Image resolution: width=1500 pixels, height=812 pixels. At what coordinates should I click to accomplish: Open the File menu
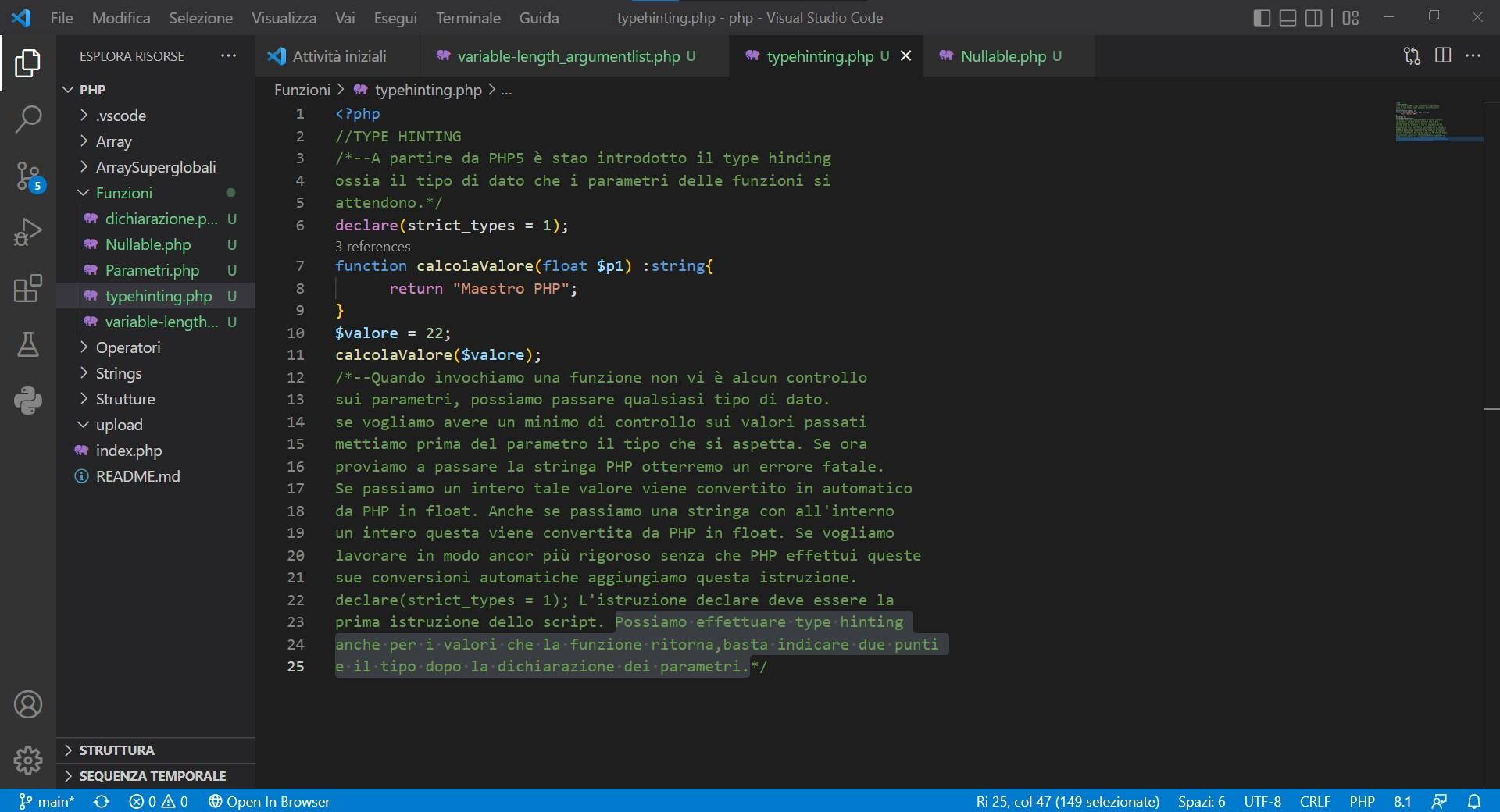(x=62, y=17)
